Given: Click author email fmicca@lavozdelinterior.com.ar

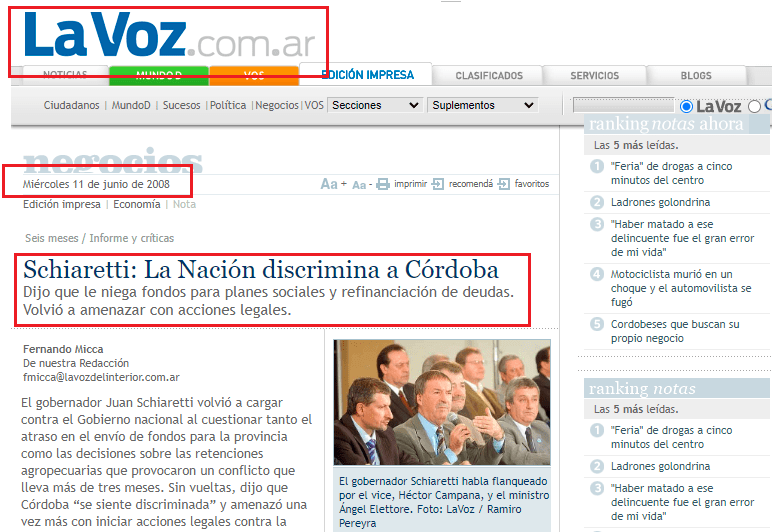Looking at the screenshot, I should click(x=101, y=377).
